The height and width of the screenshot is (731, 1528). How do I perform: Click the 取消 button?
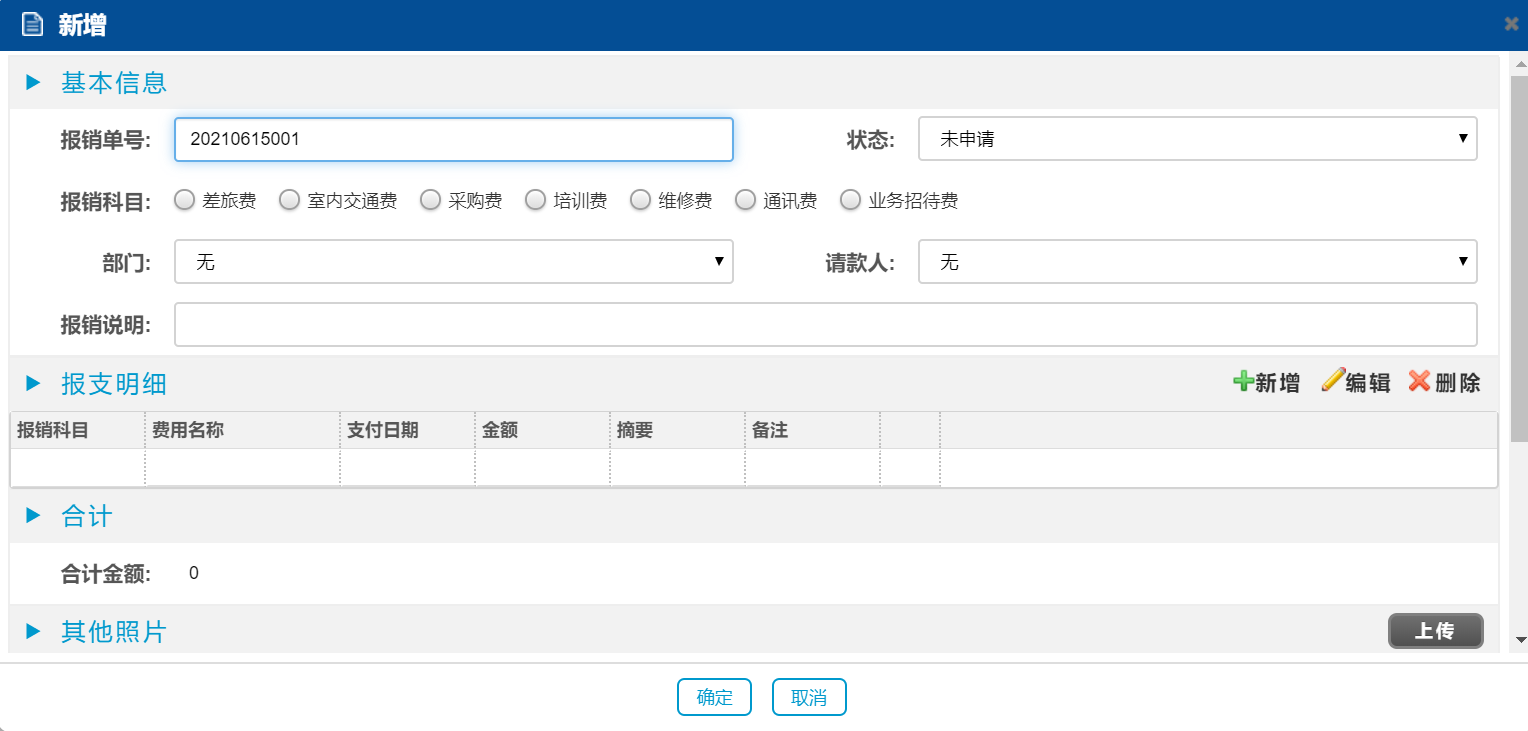coord(809,697)
